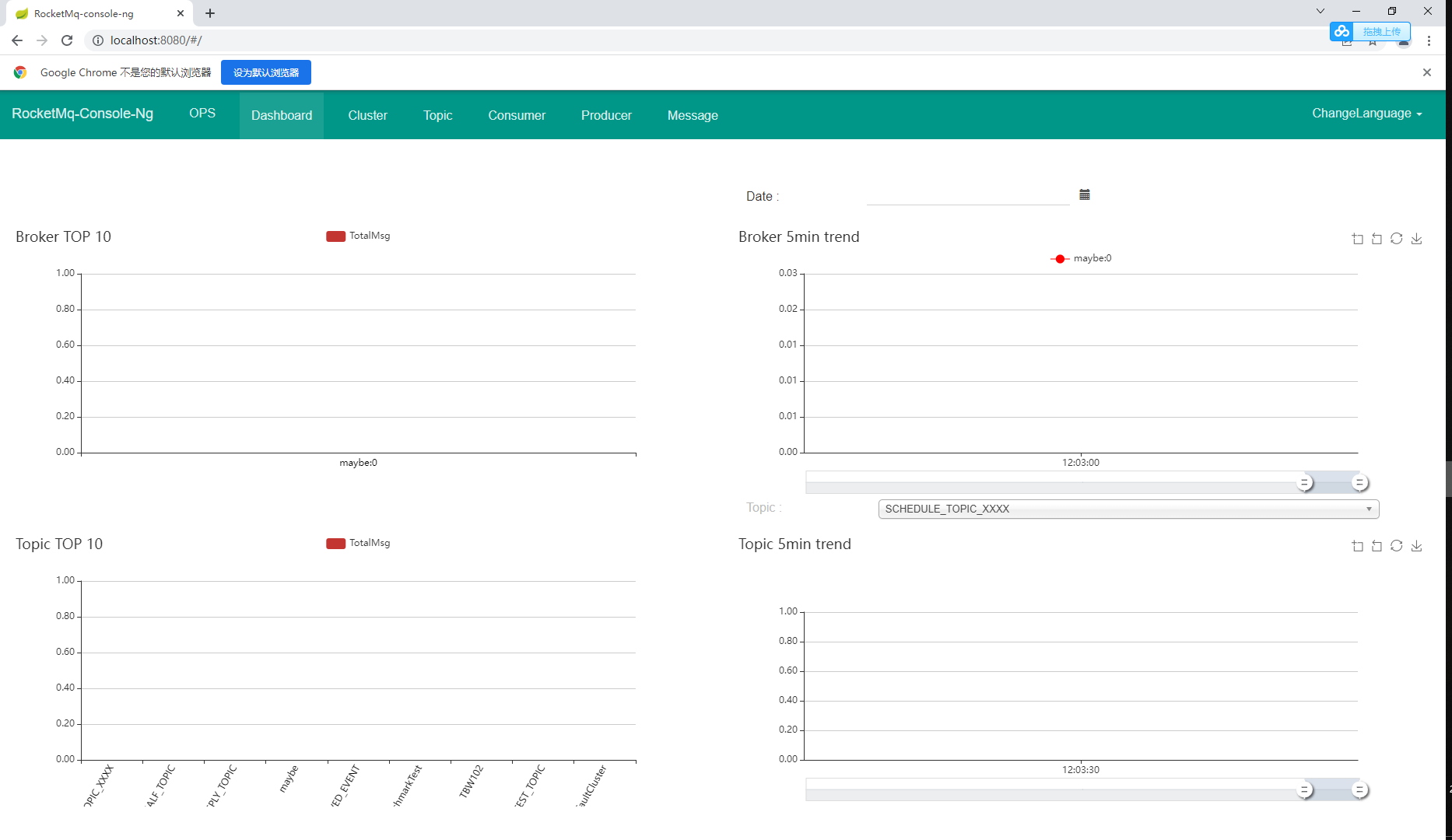
Task: Toggle TotalMsg legend in Broker TOP 10
Action: pos(358,236)
